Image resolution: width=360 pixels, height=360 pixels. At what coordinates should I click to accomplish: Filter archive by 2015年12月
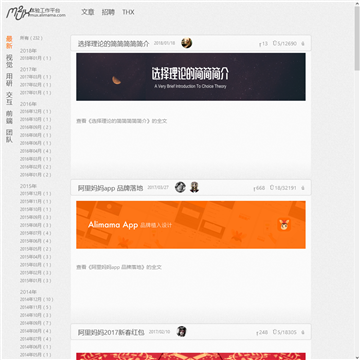35,193
